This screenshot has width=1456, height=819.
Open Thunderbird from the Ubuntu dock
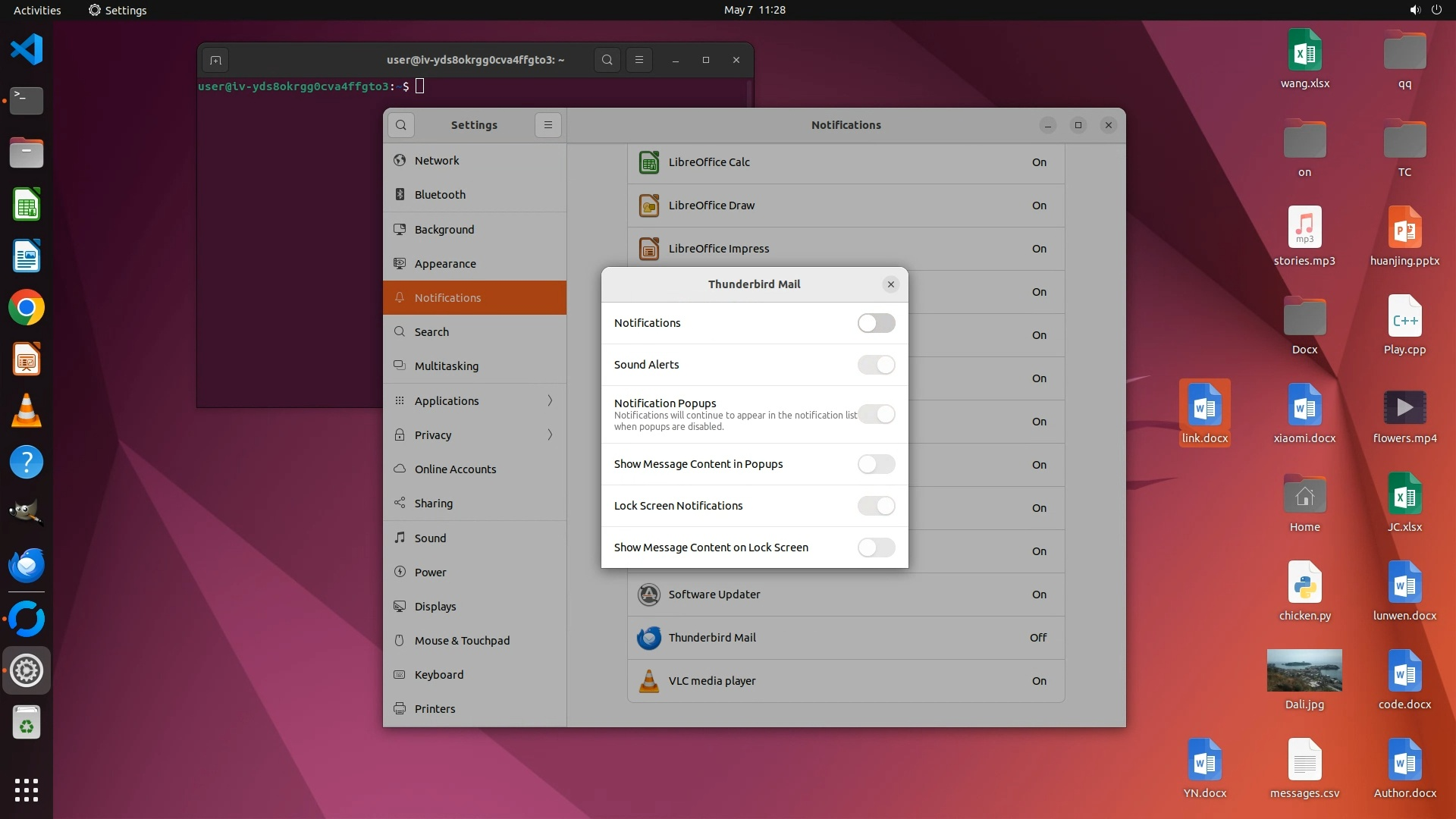click(x=27, y=566)
